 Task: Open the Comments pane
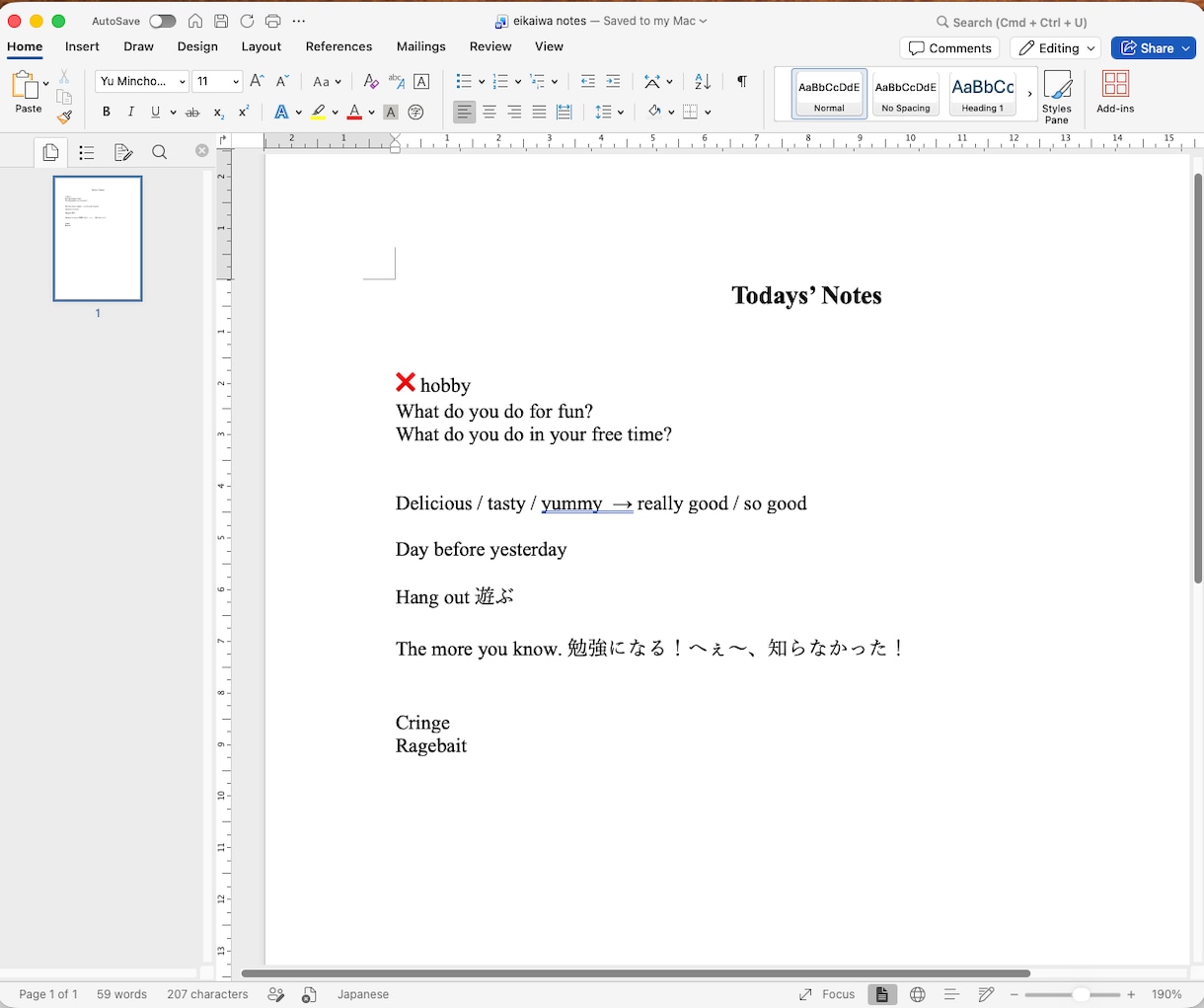tap(949, 48)
